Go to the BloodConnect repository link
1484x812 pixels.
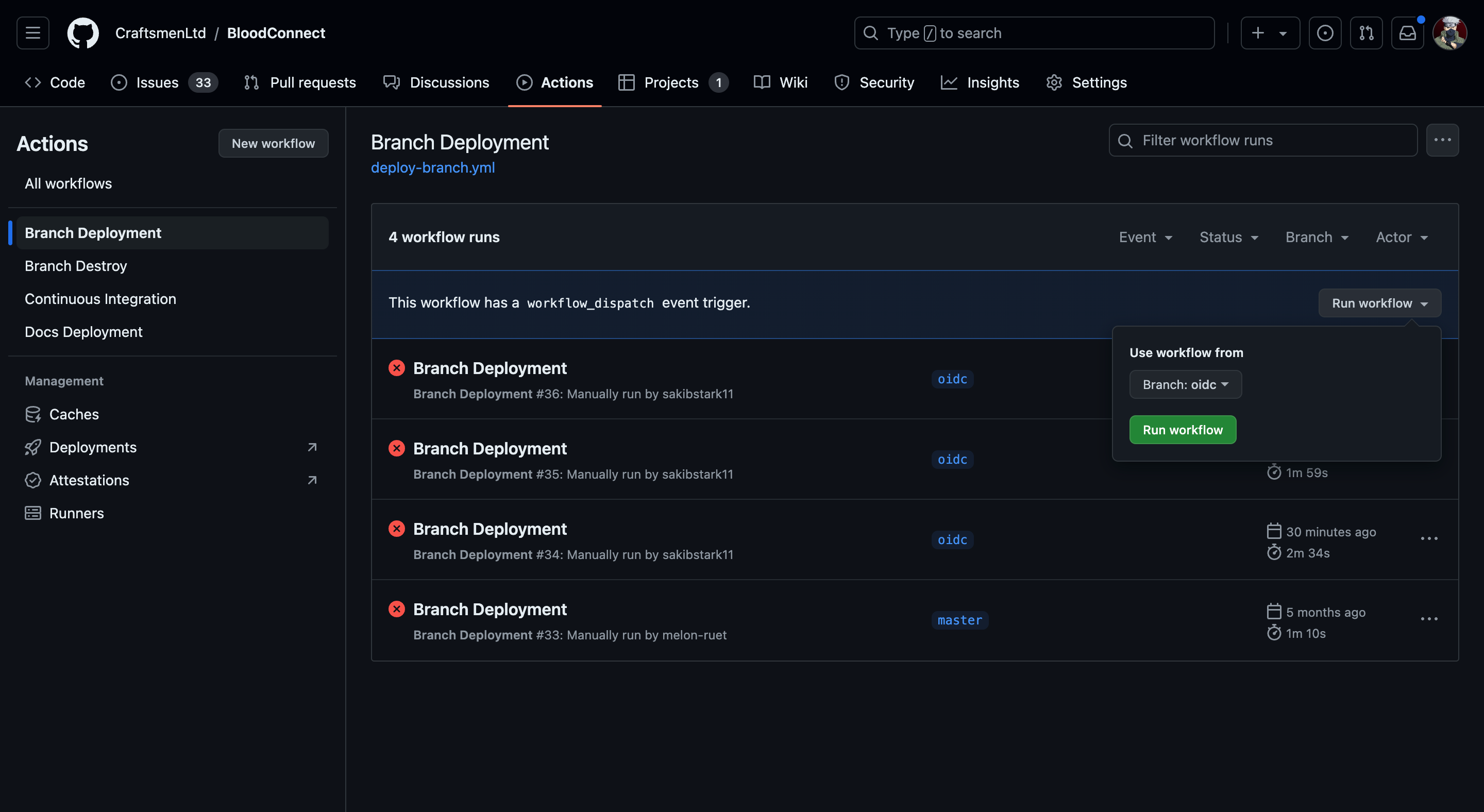click(276, 33)
